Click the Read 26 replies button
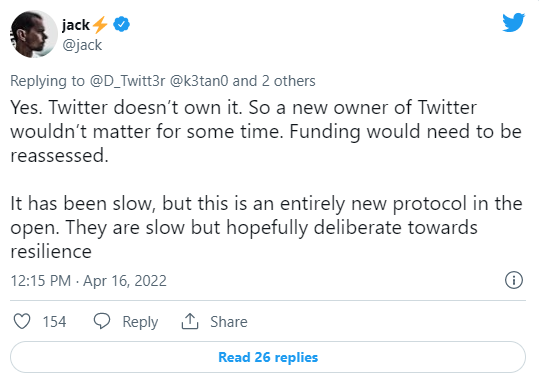Image resolution: width=539 pixels, height=385 pixels. click(268, 357)
